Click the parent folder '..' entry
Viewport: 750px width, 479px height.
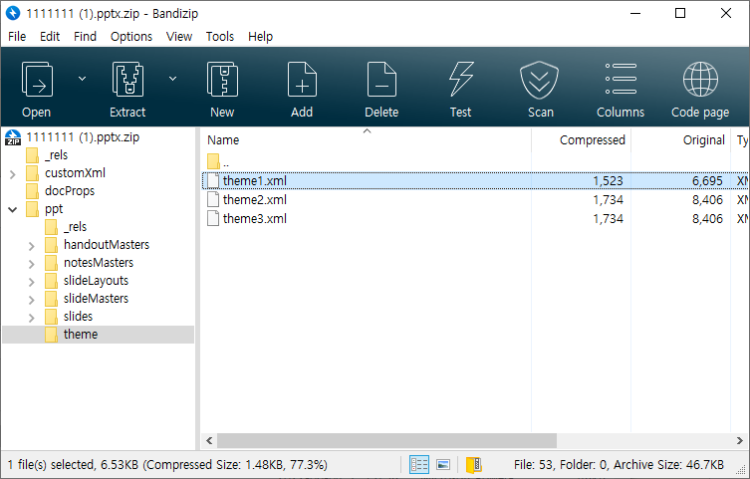click(218, 161)
